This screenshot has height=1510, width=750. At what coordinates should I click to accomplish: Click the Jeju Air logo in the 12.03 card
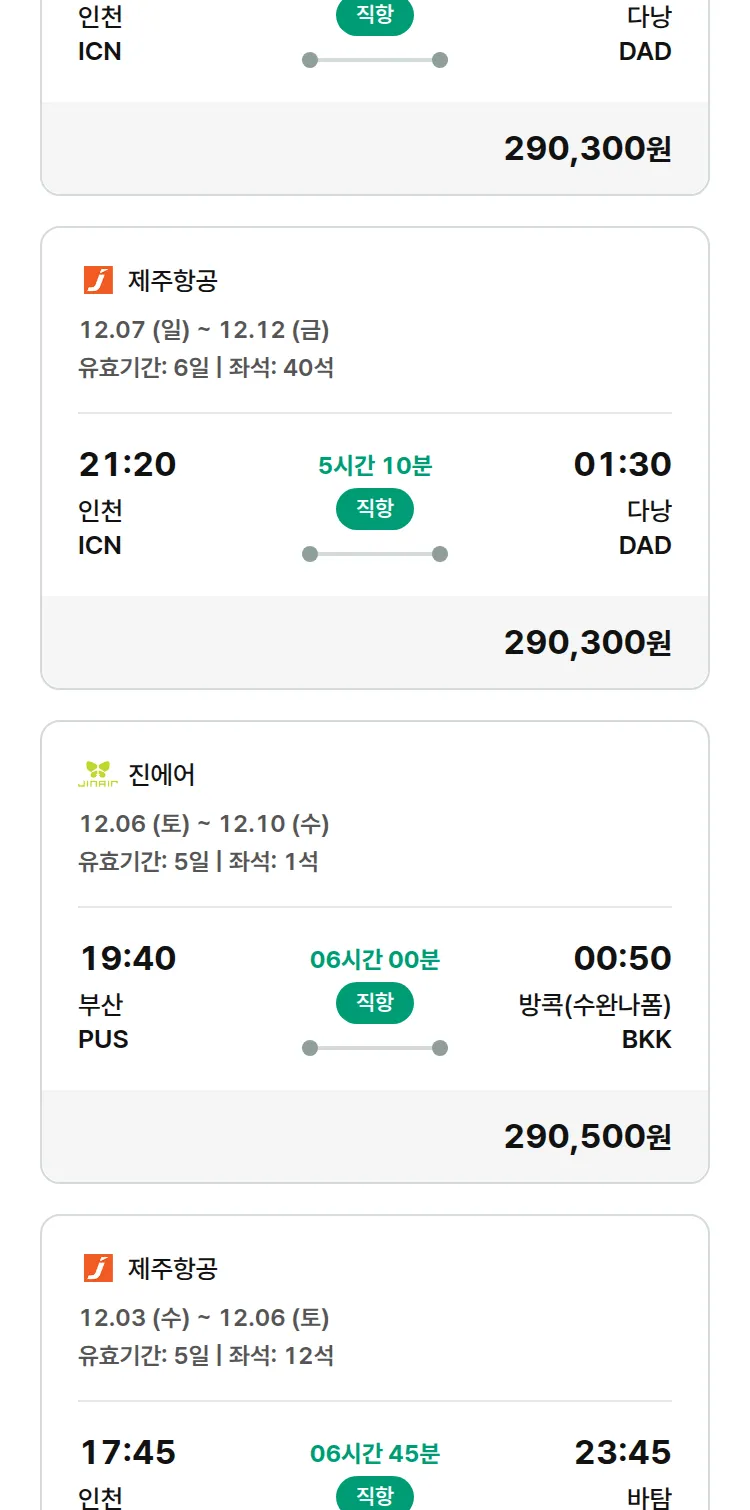98,1269
